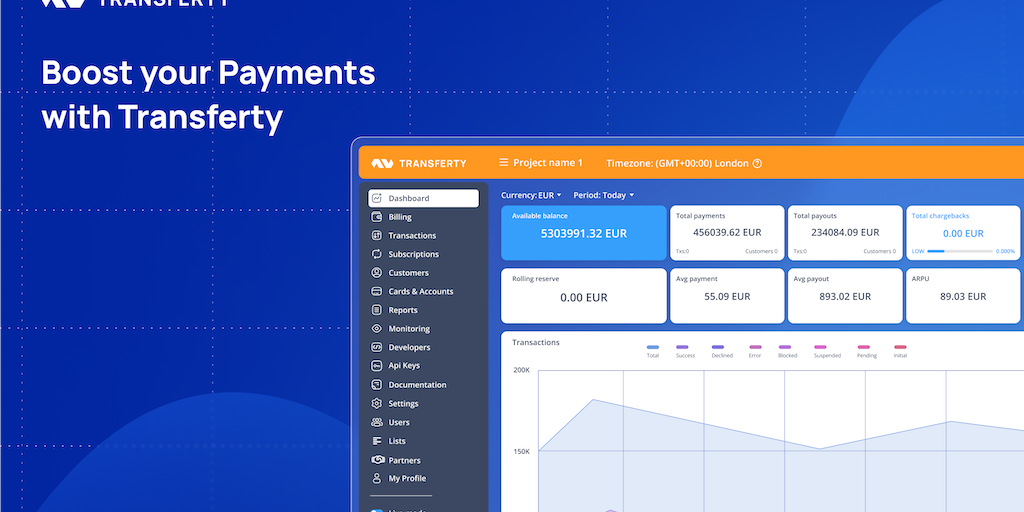This screenshot has height=512, width=1024.
Task: Select the Total payments card
Action: [x=727, y=233]
